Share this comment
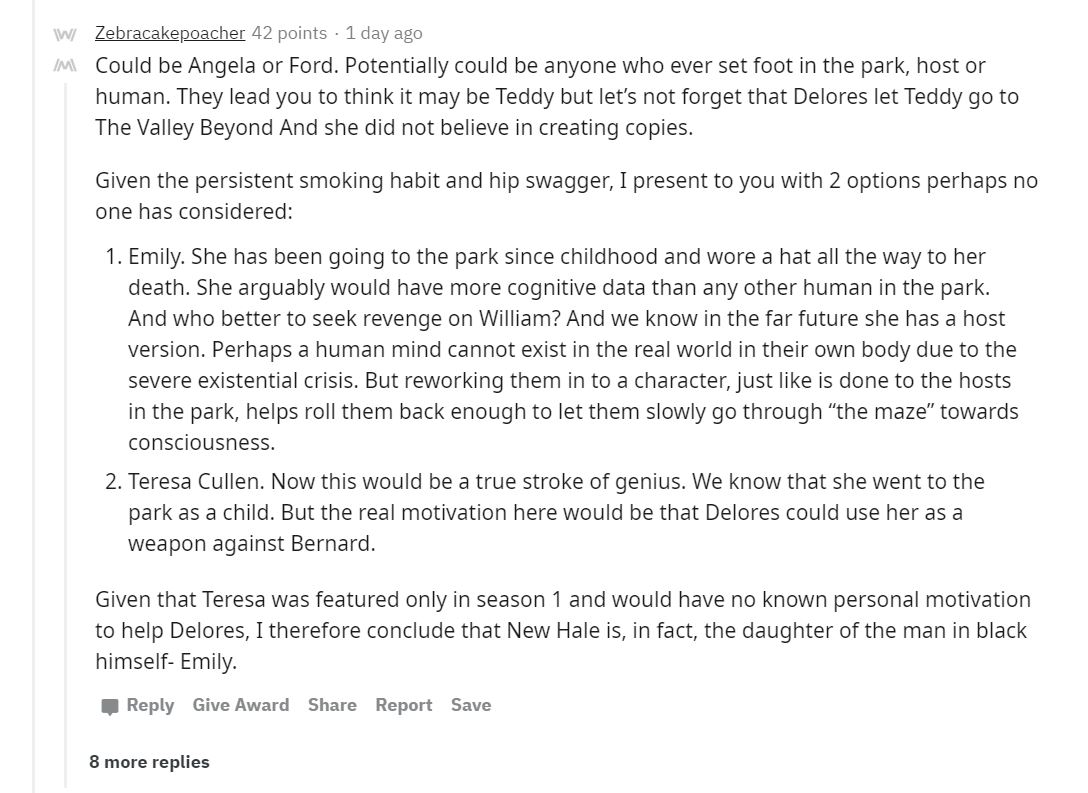 pos(332,705)
